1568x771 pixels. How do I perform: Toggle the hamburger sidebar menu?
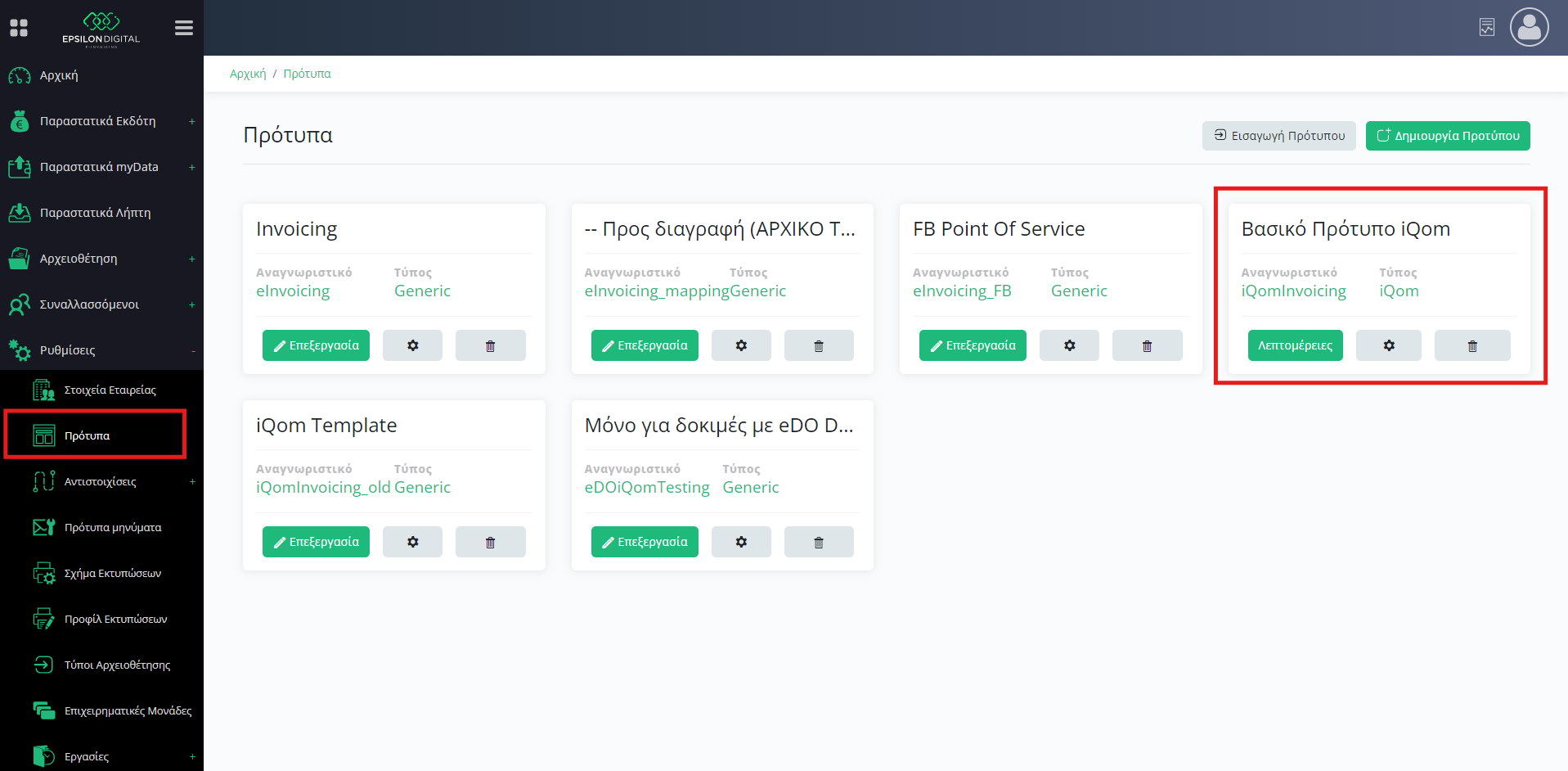click(183, 28)
